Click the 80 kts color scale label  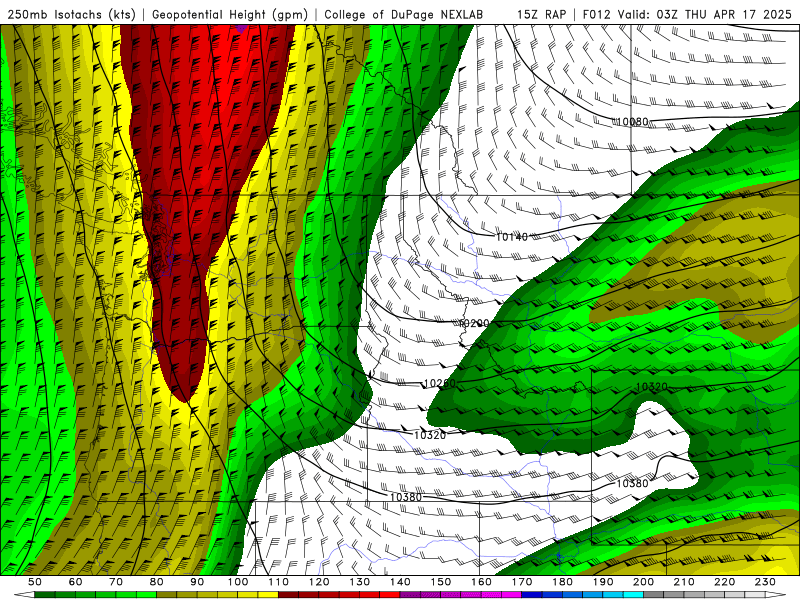[x=157, y=582]
